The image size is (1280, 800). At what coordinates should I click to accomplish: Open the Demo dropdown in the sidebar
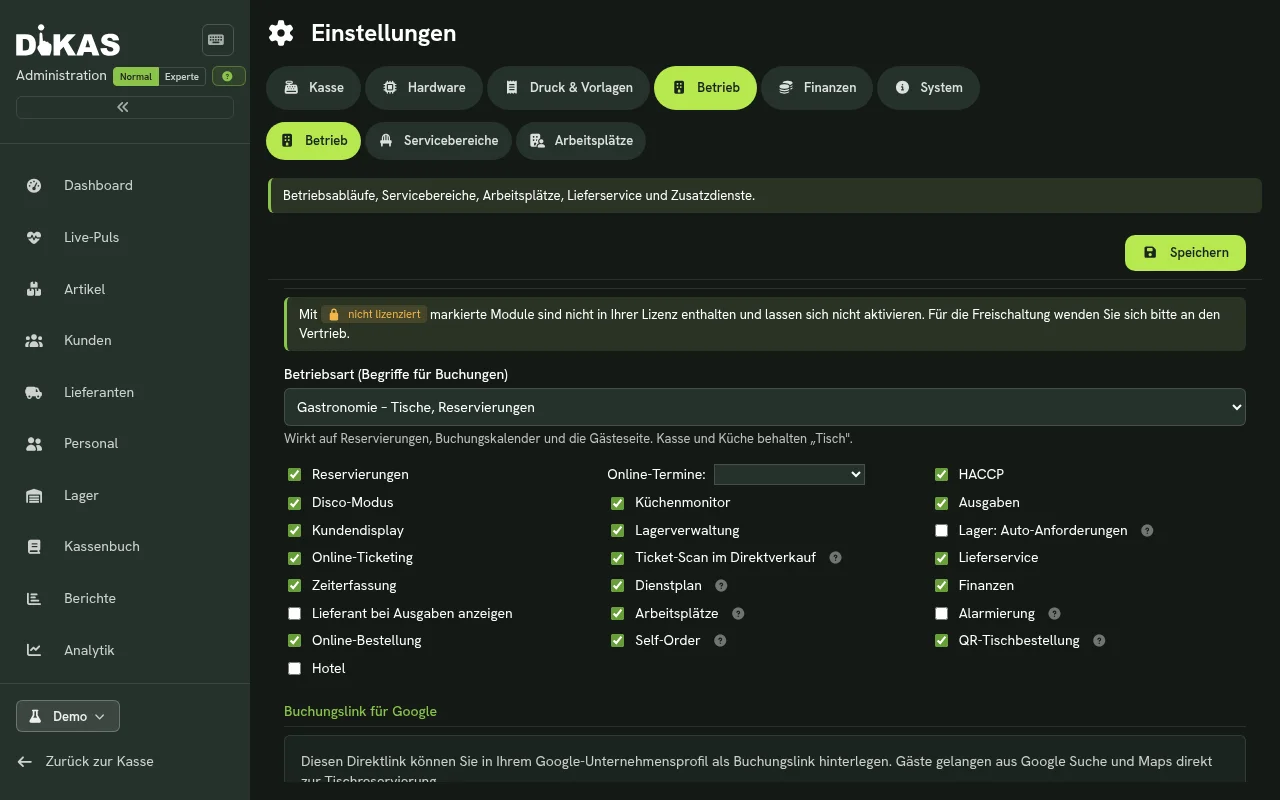(68, 716)
